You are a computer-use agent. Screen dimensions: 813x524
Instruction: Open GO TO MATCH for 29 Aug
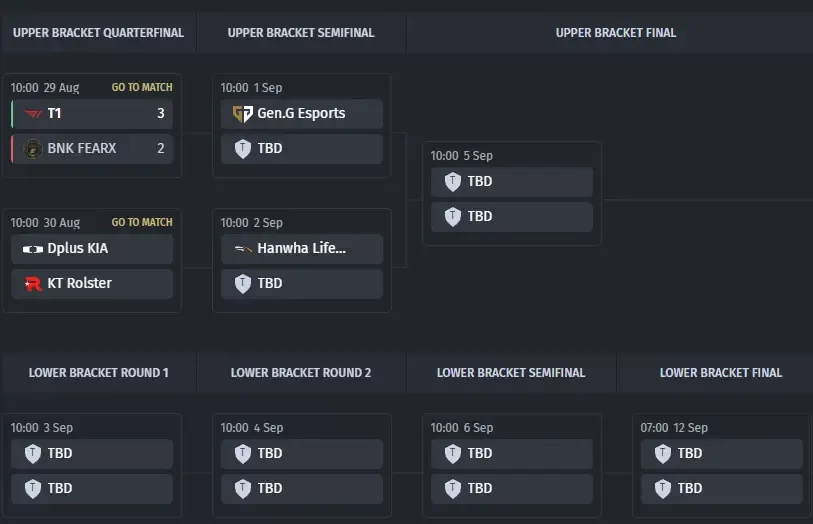[x=142, y=87]
